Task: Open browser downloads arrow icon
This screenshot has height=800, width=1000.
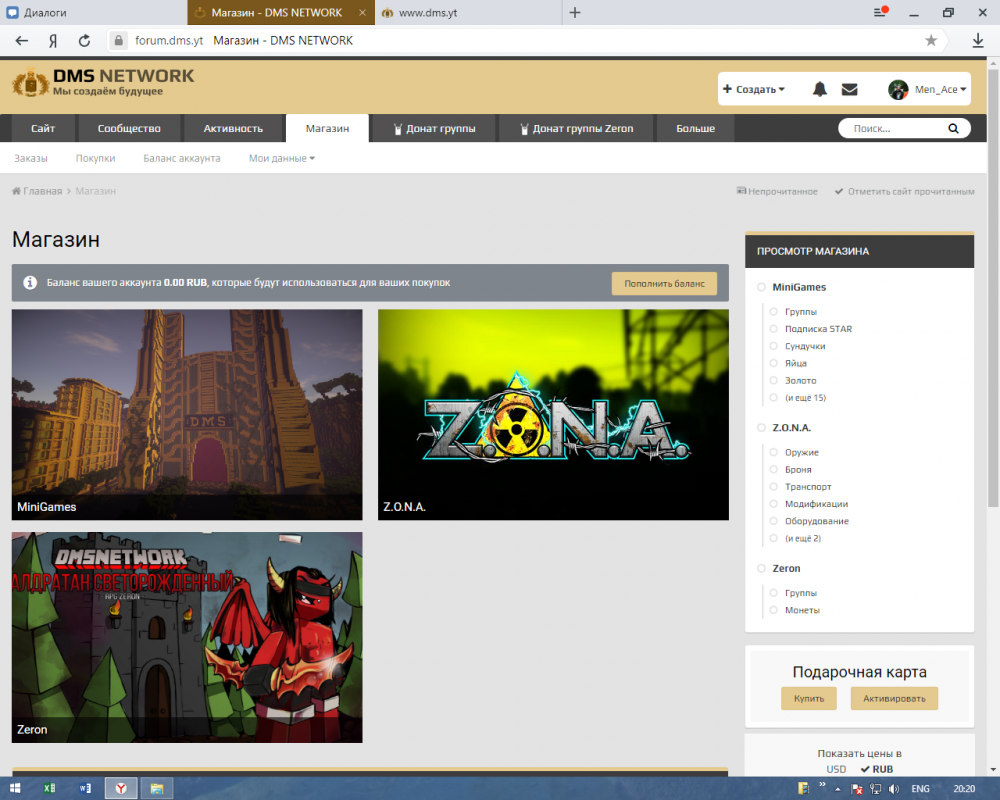Action: tap(978, 41)
